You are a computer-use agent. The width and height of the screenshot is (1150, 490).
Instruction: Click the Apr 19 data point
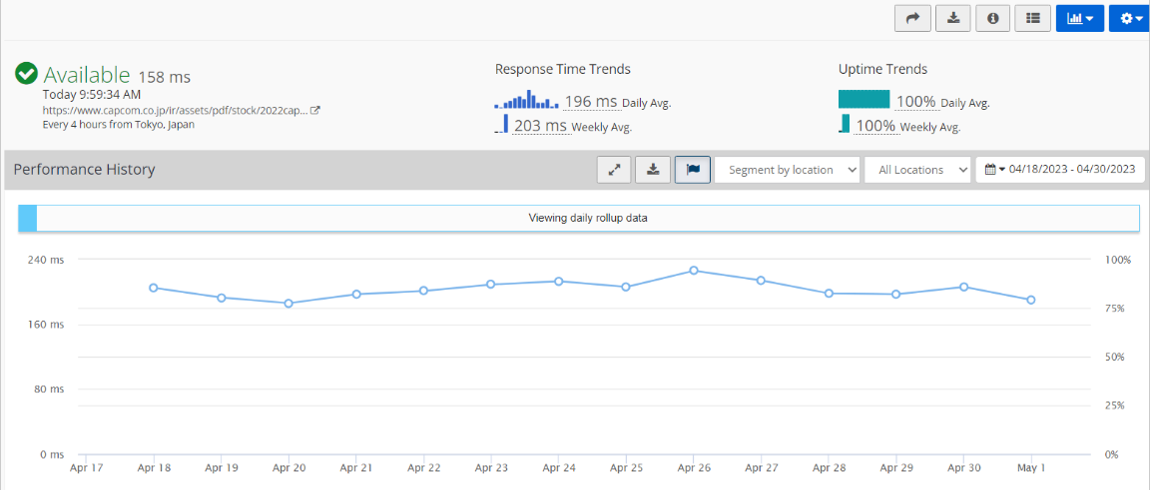(221, 298)
